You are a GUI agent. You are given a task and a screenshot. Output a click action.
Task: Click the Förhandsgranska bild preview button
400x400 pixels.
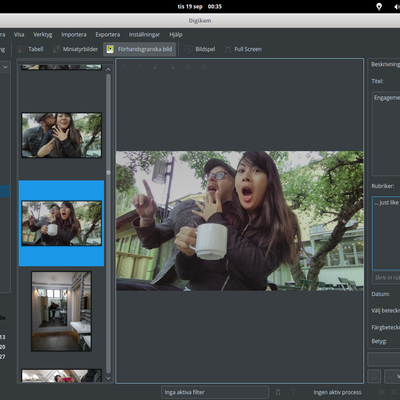[x=140, y=49]
